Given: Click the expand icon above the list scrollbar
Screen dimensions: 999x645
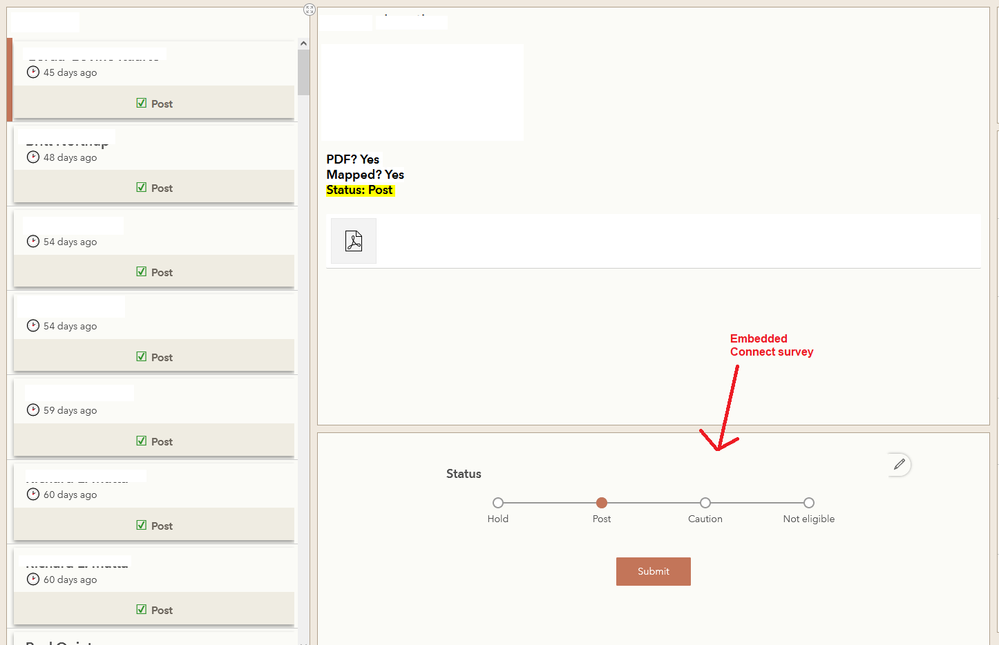Looking at the screenshot, I should coord(309,9).
